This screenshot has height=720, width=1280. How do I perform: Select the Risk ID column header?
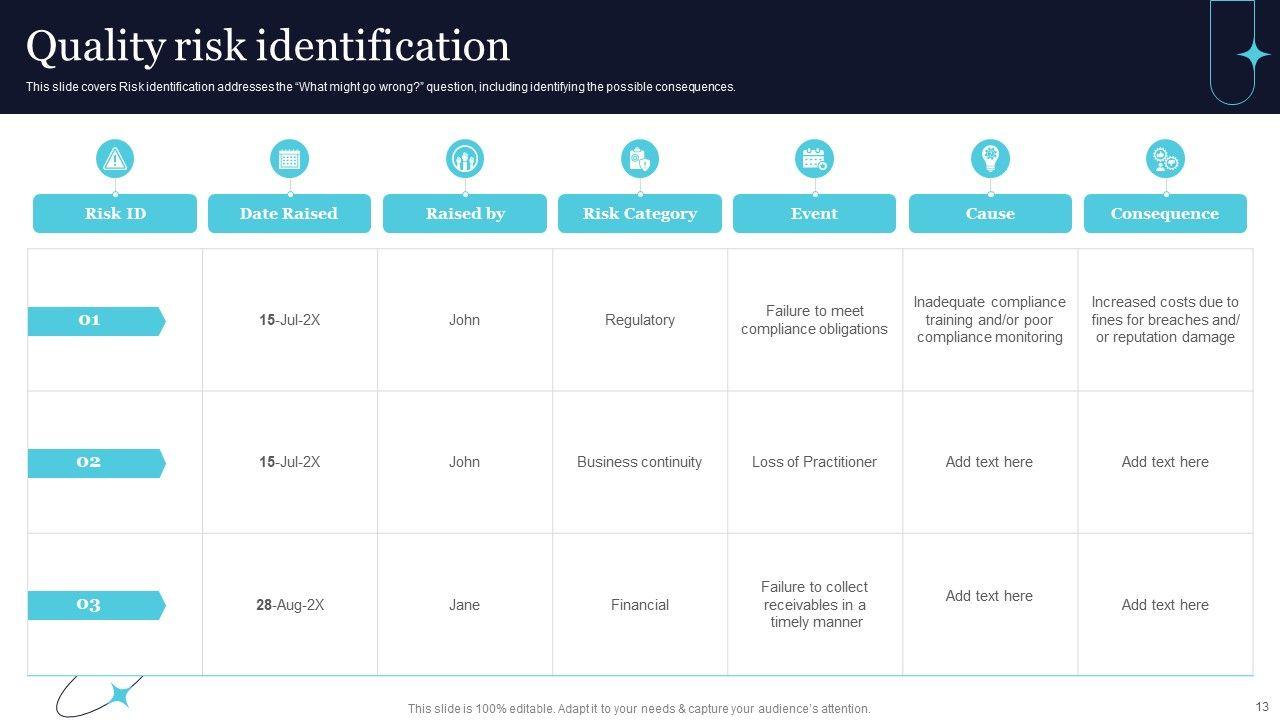(115, 214)
